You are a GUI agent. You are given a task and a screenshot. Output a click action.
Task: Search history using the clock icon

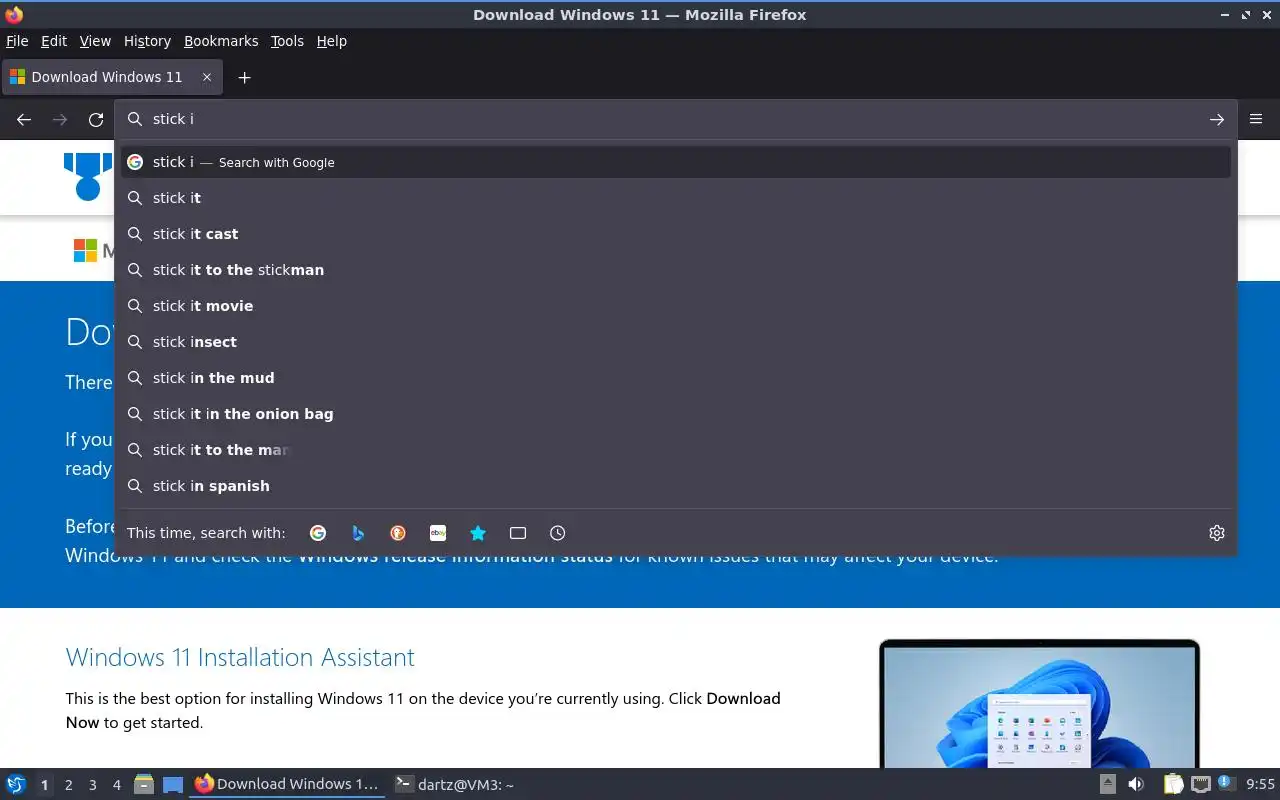point(558,533)
